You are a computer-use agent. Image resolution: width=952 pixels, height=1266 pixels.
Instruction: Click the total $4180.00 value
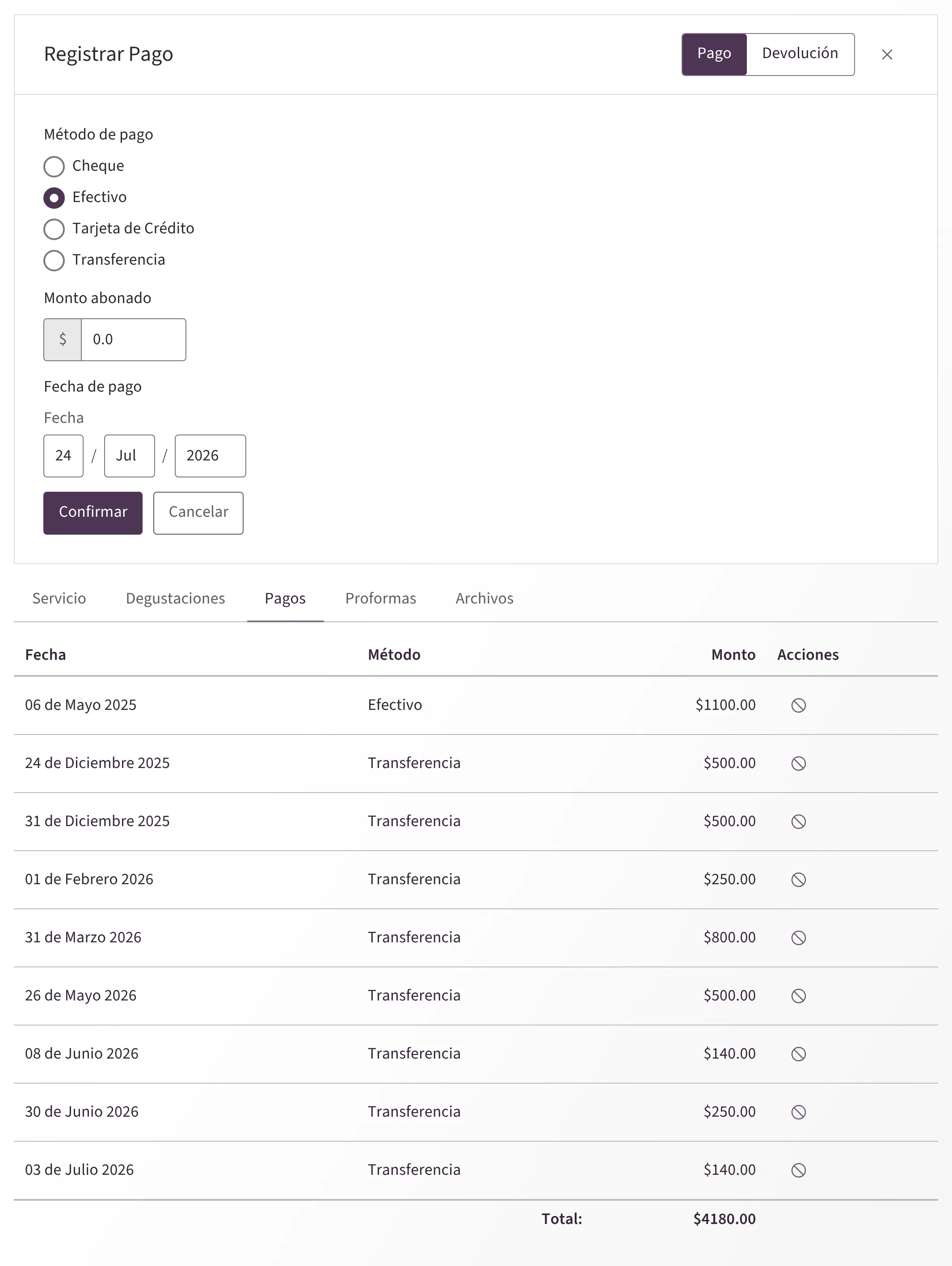pos(725,1219)
